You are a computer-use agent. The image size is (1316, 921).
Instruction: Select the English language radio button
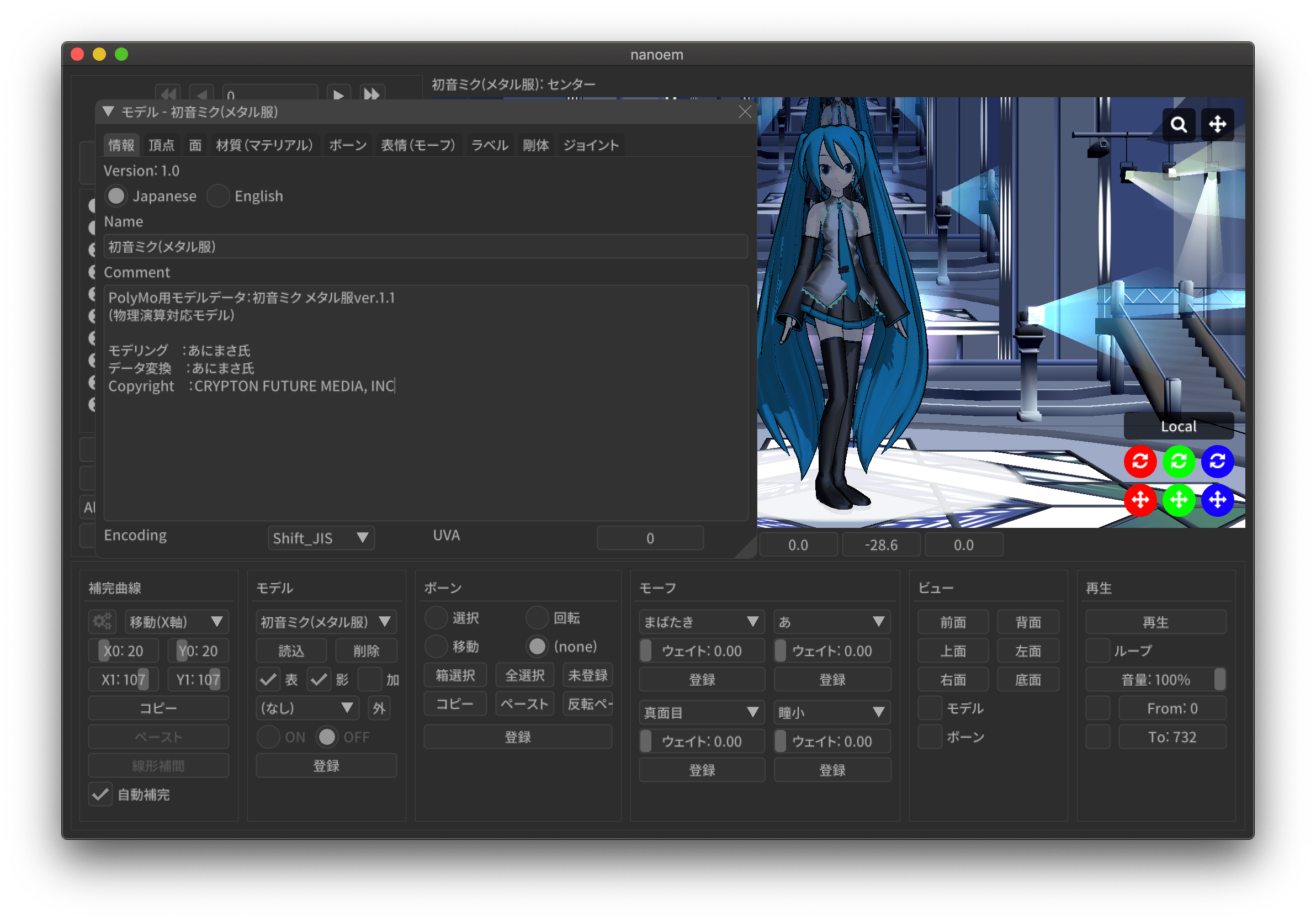[x=219, y=196]
